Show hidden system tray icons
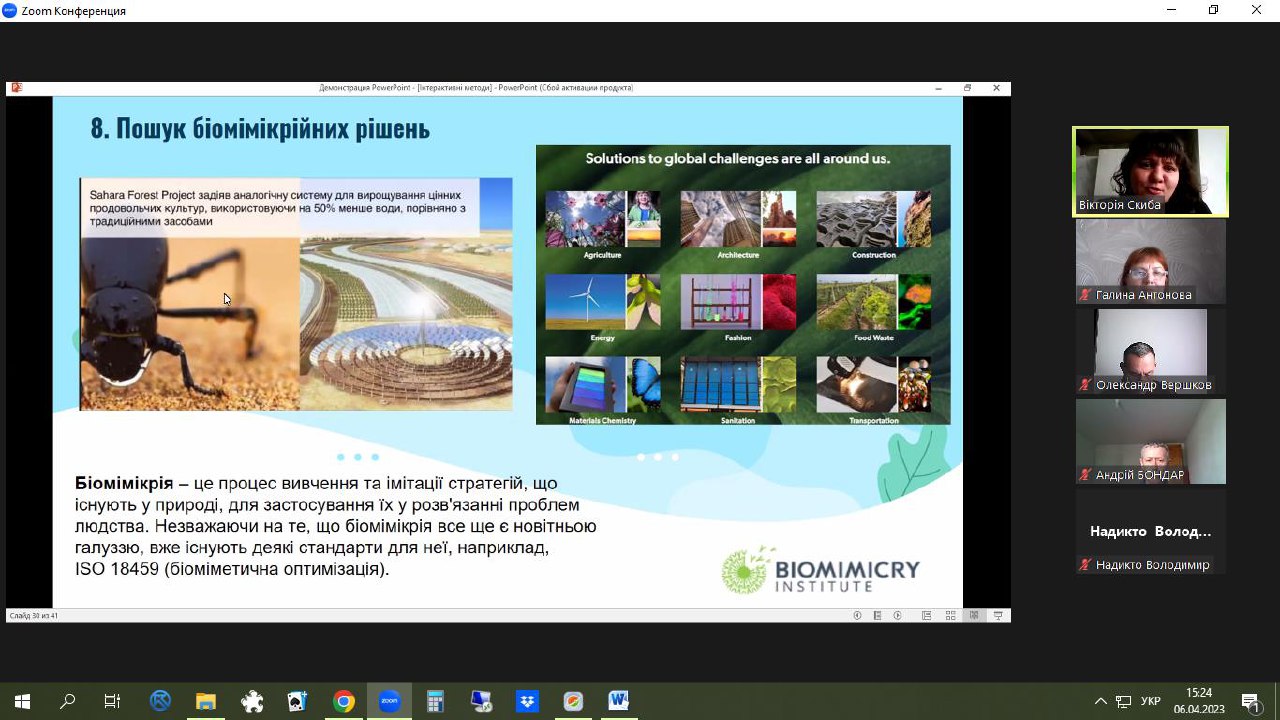1280x720 pixels. 1101,701
